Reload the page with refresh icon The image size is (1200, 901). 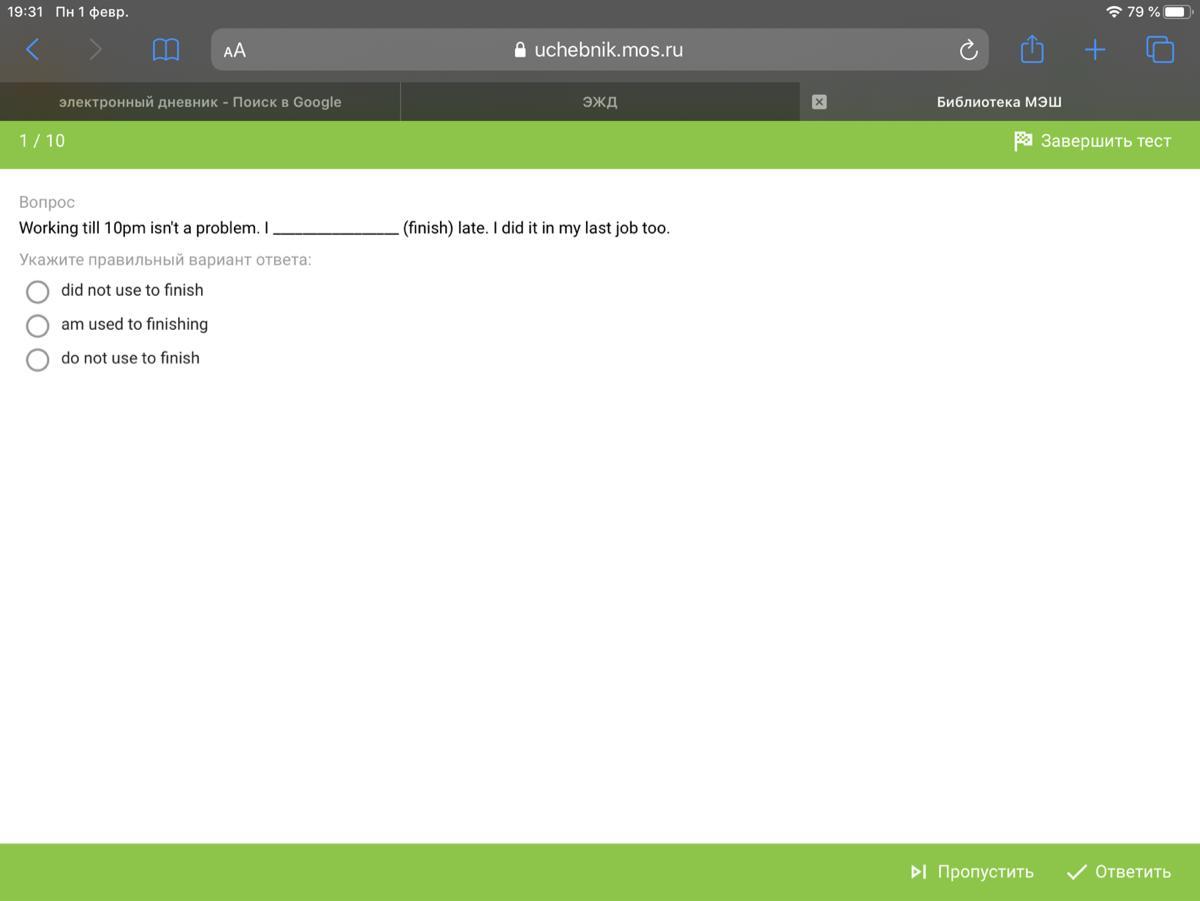967,50
